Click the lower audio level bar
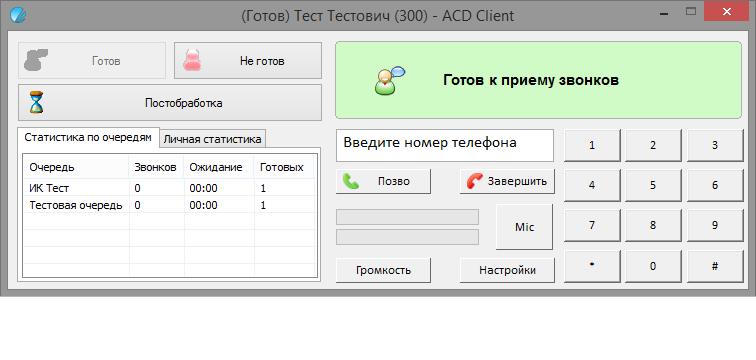The image size is (756, 360). pyautogui.click(x=407, y=237)
